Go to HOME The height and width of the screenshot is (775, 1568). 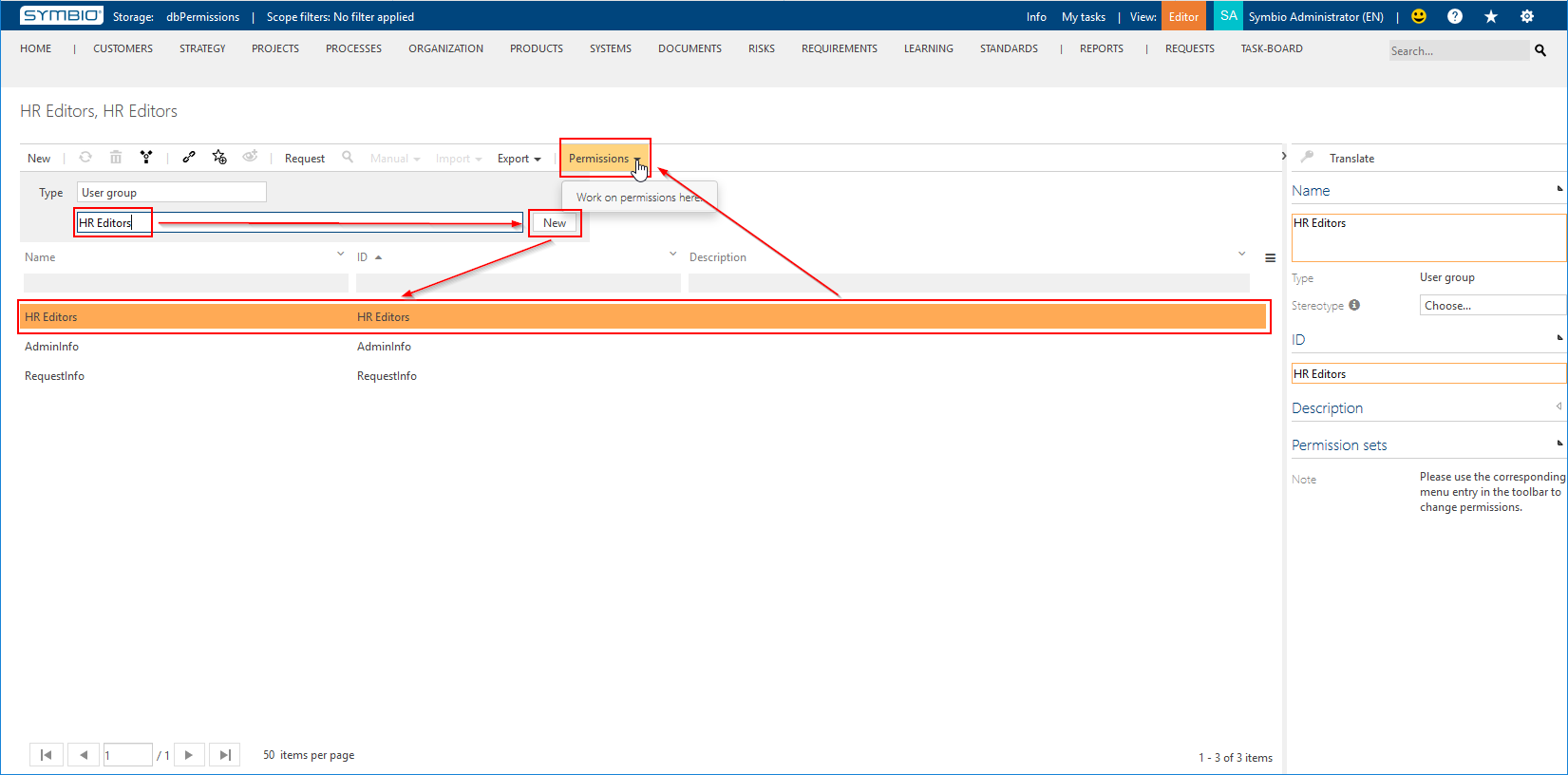click(x=36, y=48)
